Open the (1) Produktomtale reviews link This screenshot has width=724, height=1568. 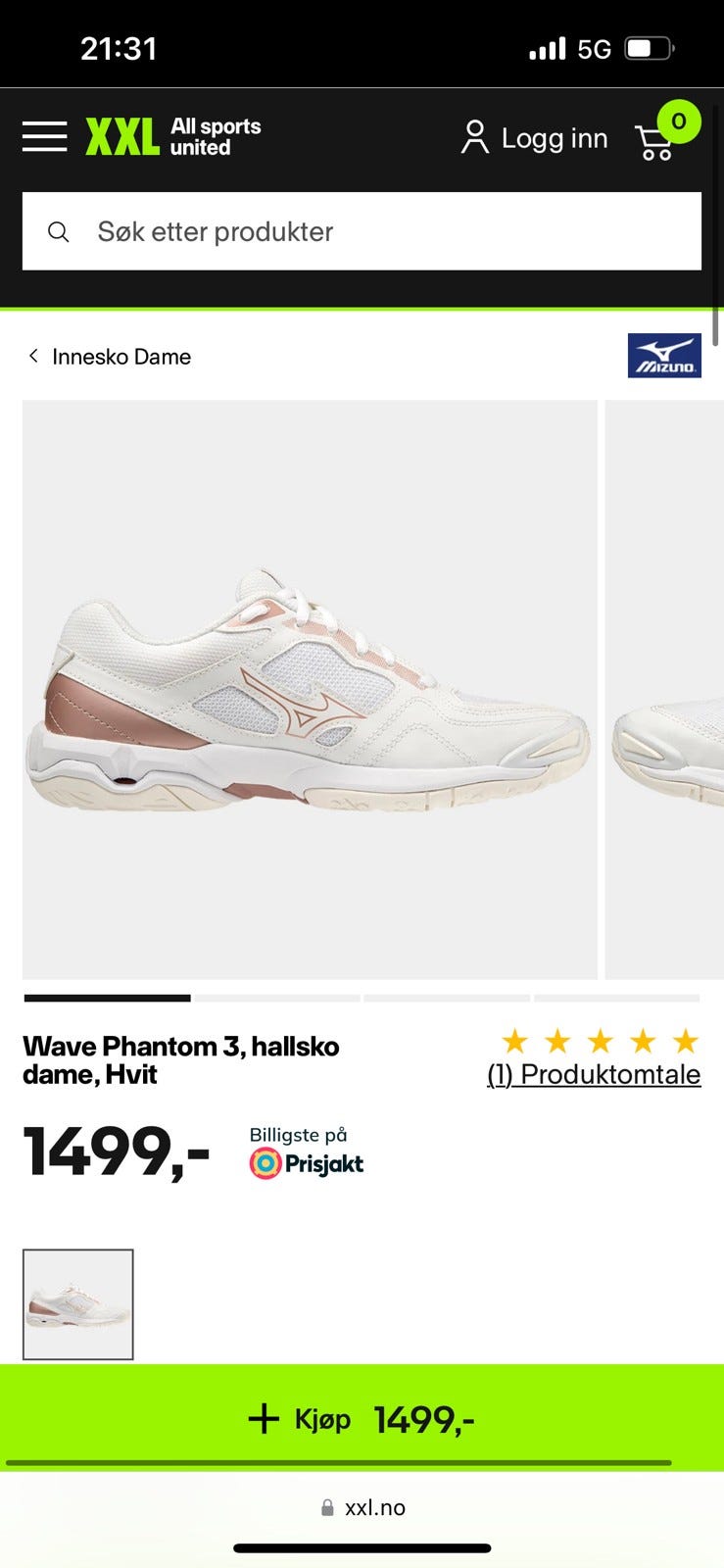click(594, 1074)
